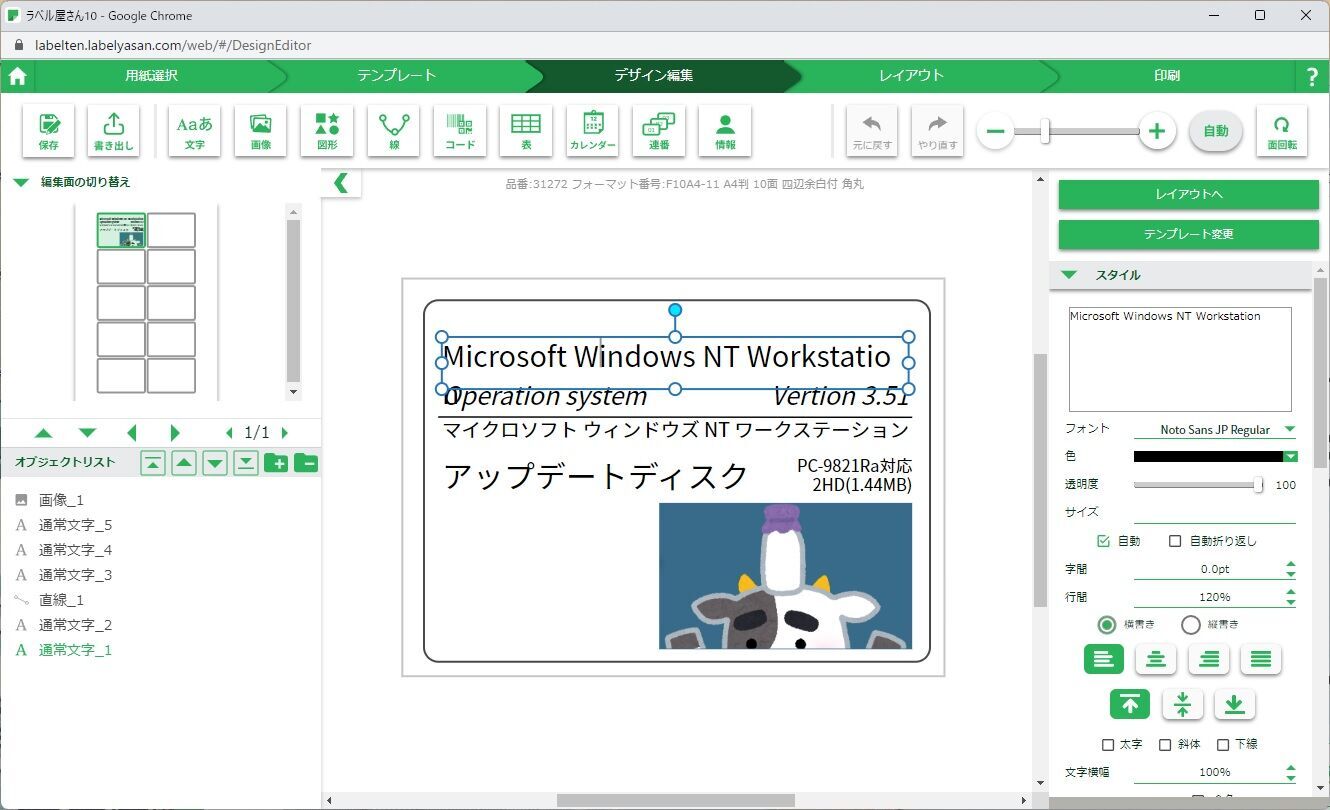The width and height of the screenshot is (1330, 810).
Task: Send the object to back in object list
Action: pyautogui.click(x=246, y=463)
